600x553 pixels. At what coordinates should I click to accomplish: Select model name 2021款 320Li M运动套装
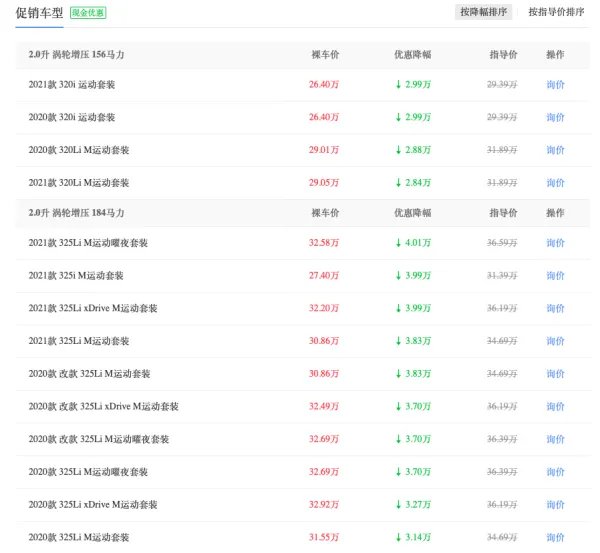coord(79,183)
